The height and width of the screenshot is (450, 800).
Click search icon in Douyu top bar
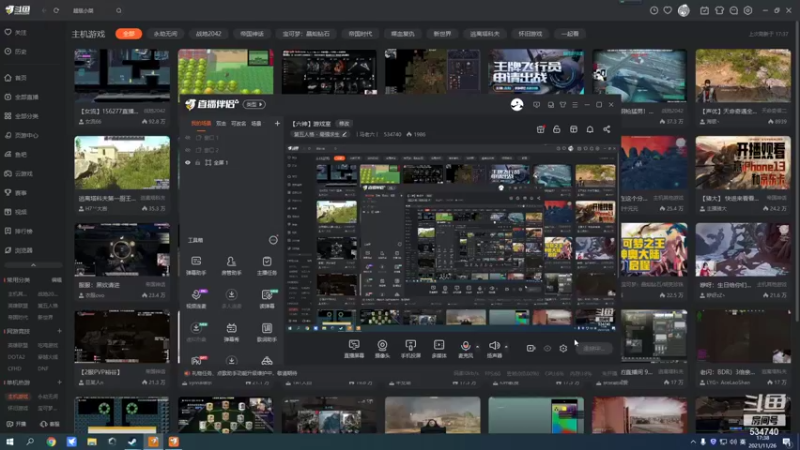(119, 10)
